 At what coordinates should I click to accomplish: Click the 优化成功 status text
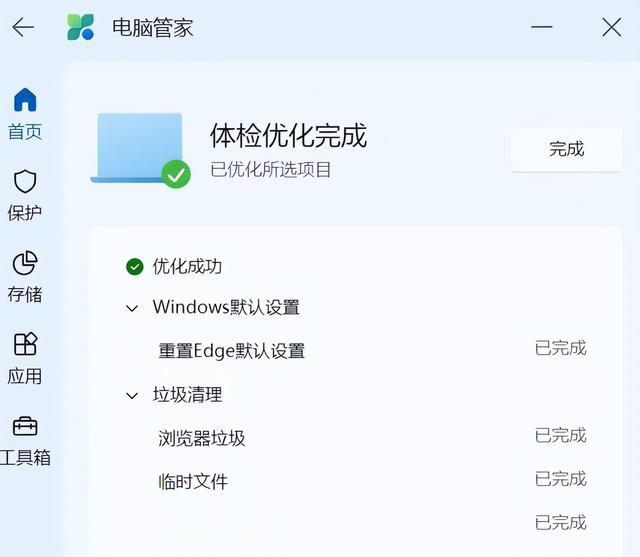point(187,267)
